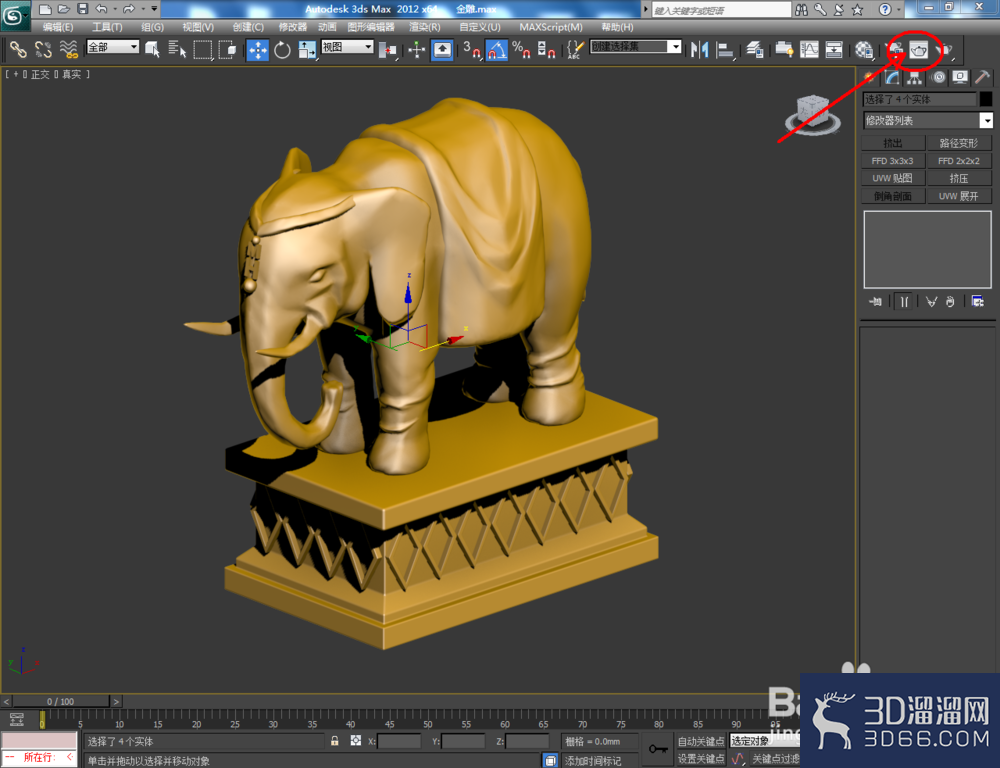Click the UVW 展开 button

pos(959,196)
